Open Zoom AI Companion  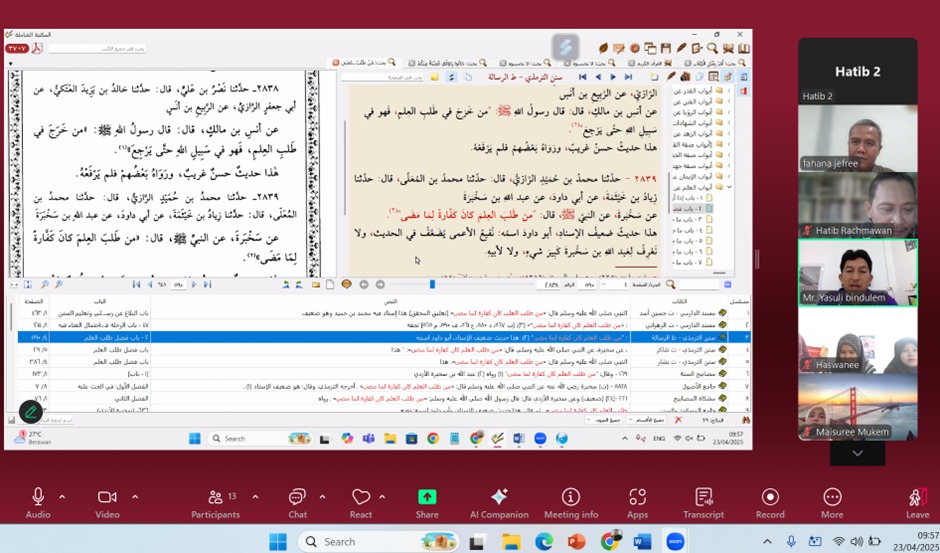(499, 503)
